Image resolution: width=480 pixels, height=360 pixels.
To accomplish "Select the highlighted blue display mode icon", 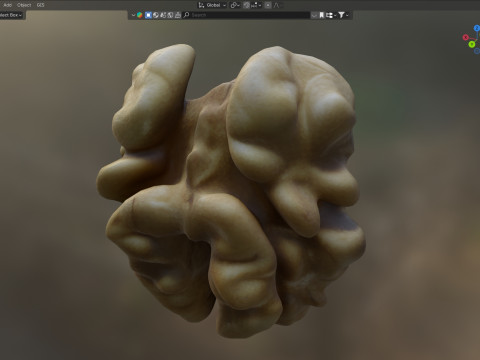I will 148,15.
